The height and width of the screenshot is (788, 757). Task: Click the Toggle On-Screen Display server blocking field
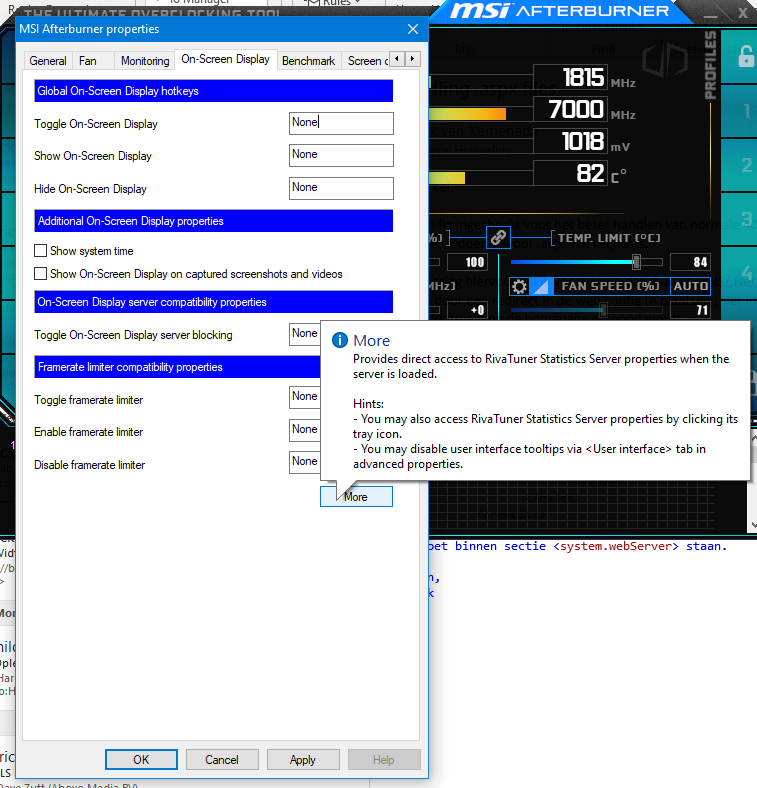305,334
